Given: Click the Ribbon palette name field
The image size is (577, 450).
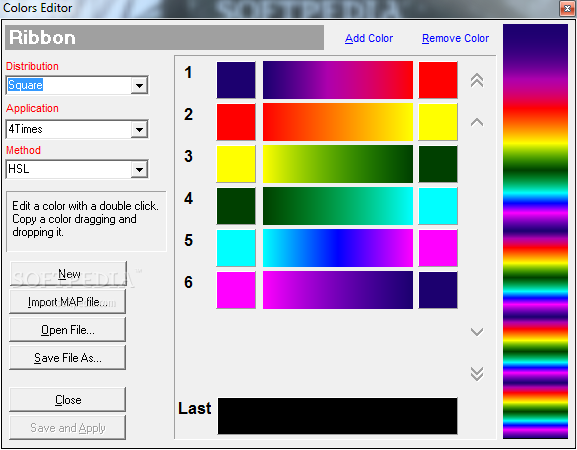Looking at the screenshot, I should [x=164, y=38].
